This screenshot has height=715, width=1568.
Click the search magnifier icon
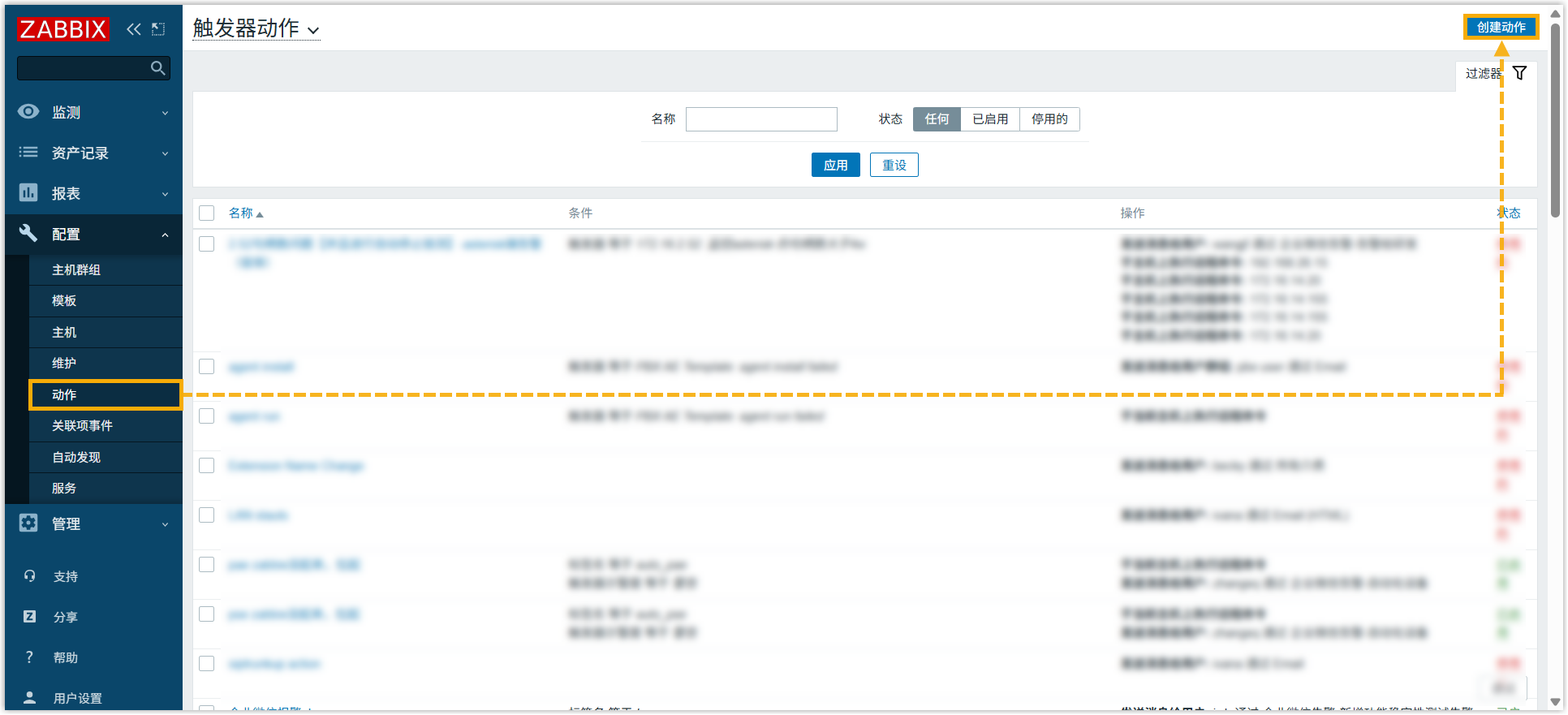158,68
